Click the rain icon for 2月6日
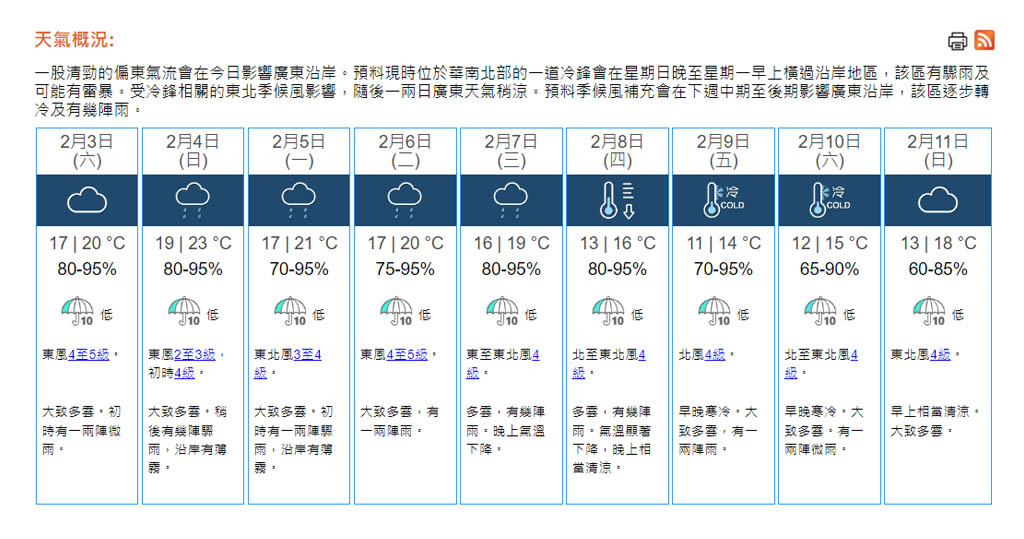 (x=404, y=201)
